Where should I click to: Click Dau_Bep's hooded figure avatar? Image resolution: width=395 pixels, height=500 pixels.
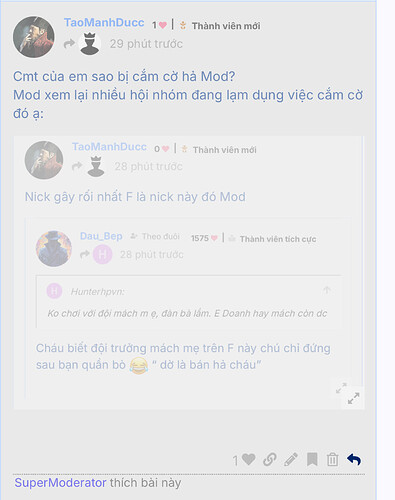(54, 249)
